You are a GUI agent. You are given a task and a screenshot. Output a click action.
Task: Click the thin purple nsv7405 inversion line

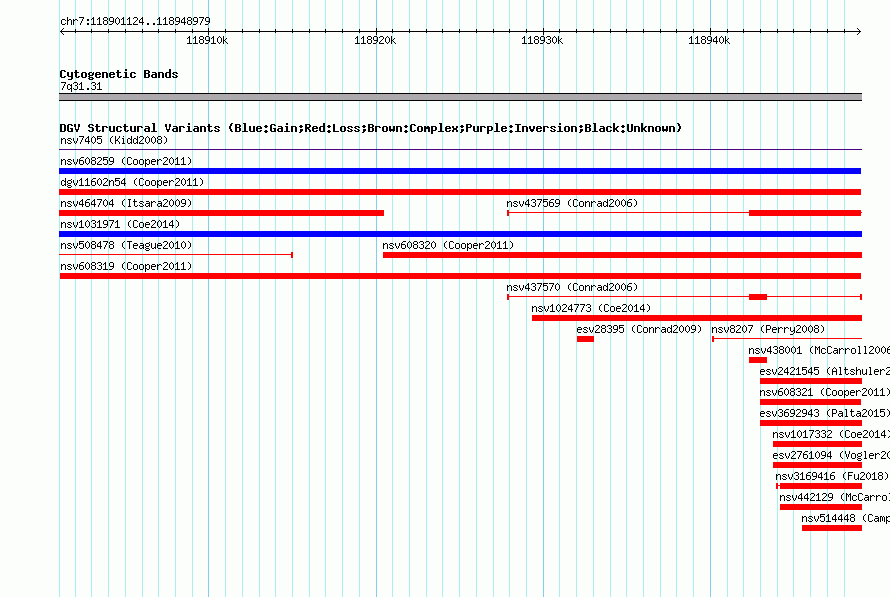[x=460, y=150]
